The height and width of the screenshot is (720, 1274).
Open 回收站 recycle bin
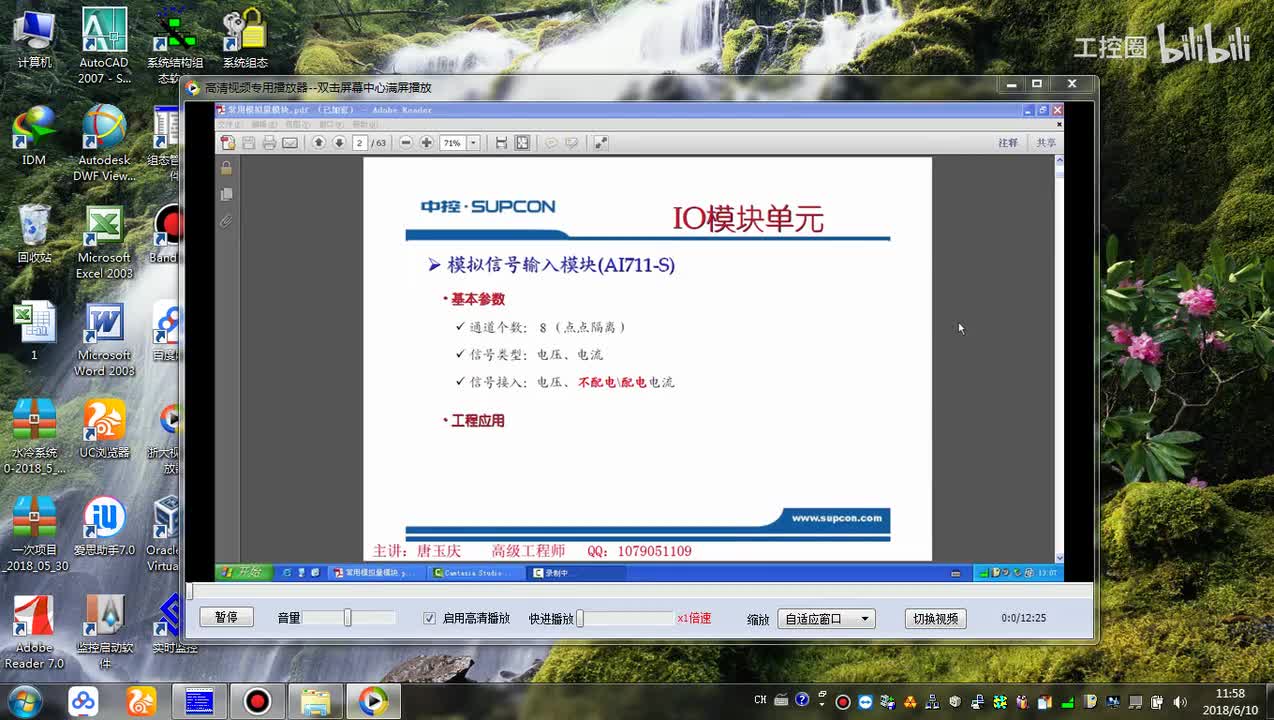pyautogui.click(x=34, y=233)
